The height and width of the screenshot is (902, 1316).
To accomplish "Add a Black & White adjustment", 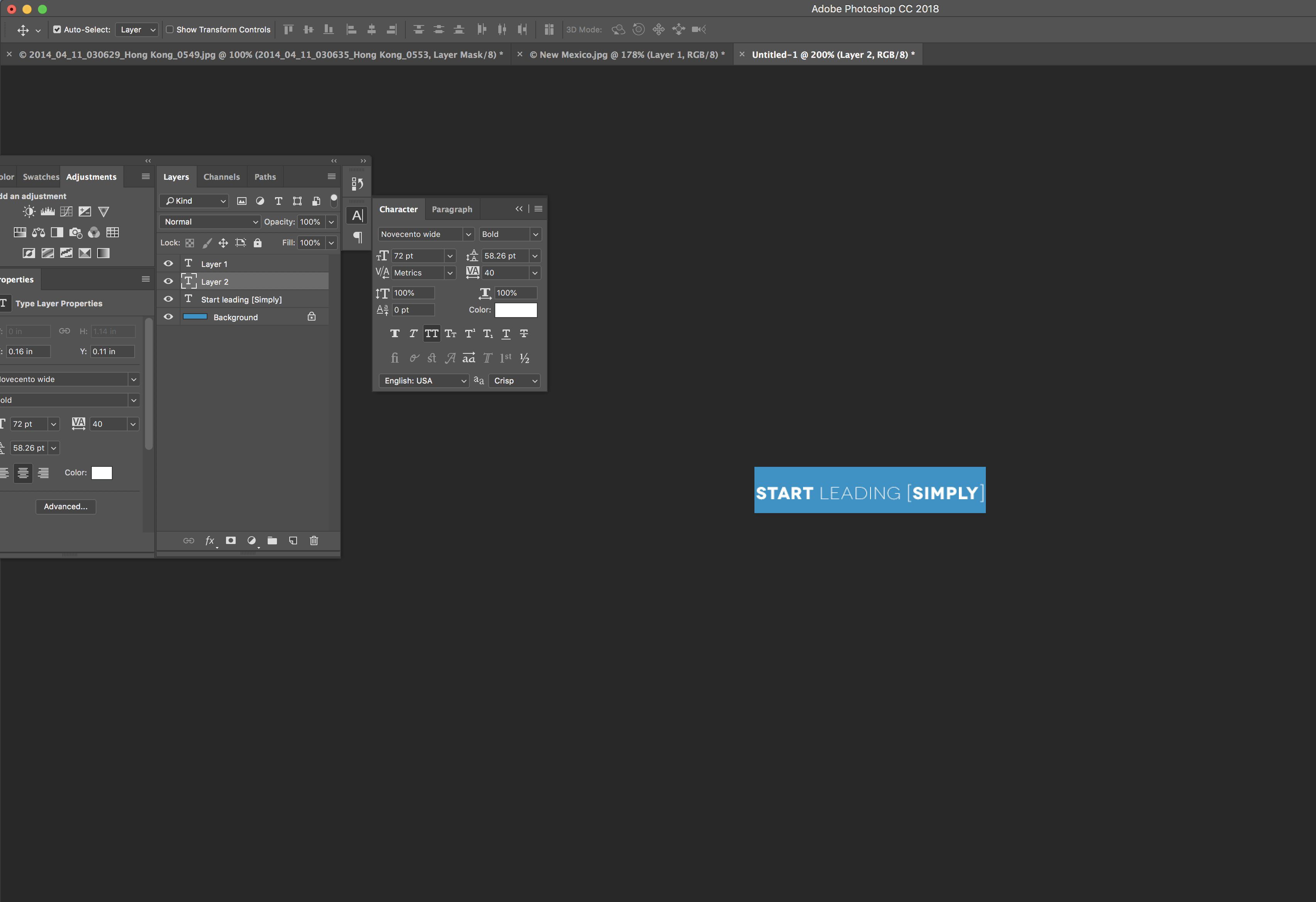I will pos(57,232).
